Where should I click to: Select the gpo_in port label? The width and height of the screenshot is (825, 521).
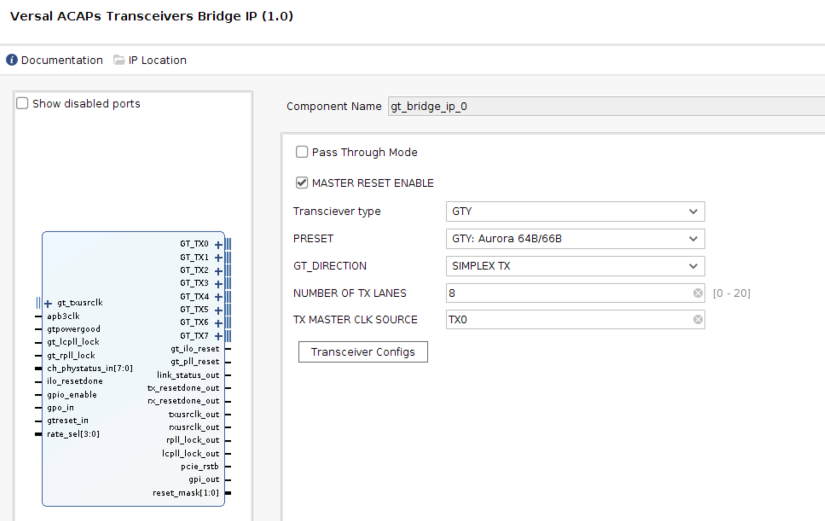61,408
